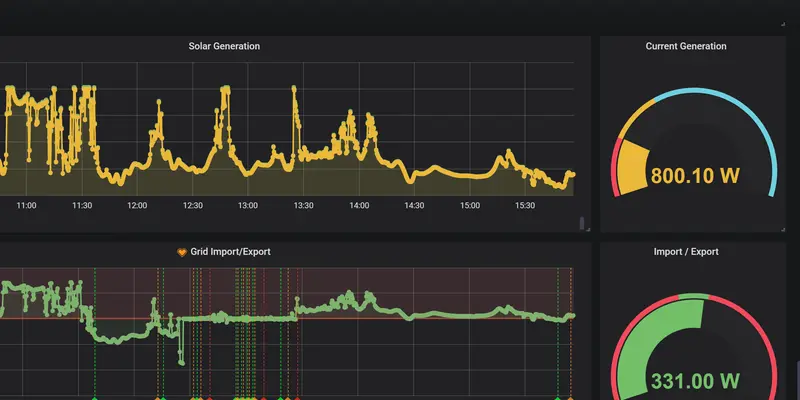Image resolution: width=800 pixels, height=400 pixels.
Task: Click the 15:30 time axis label
Action: 525,205
